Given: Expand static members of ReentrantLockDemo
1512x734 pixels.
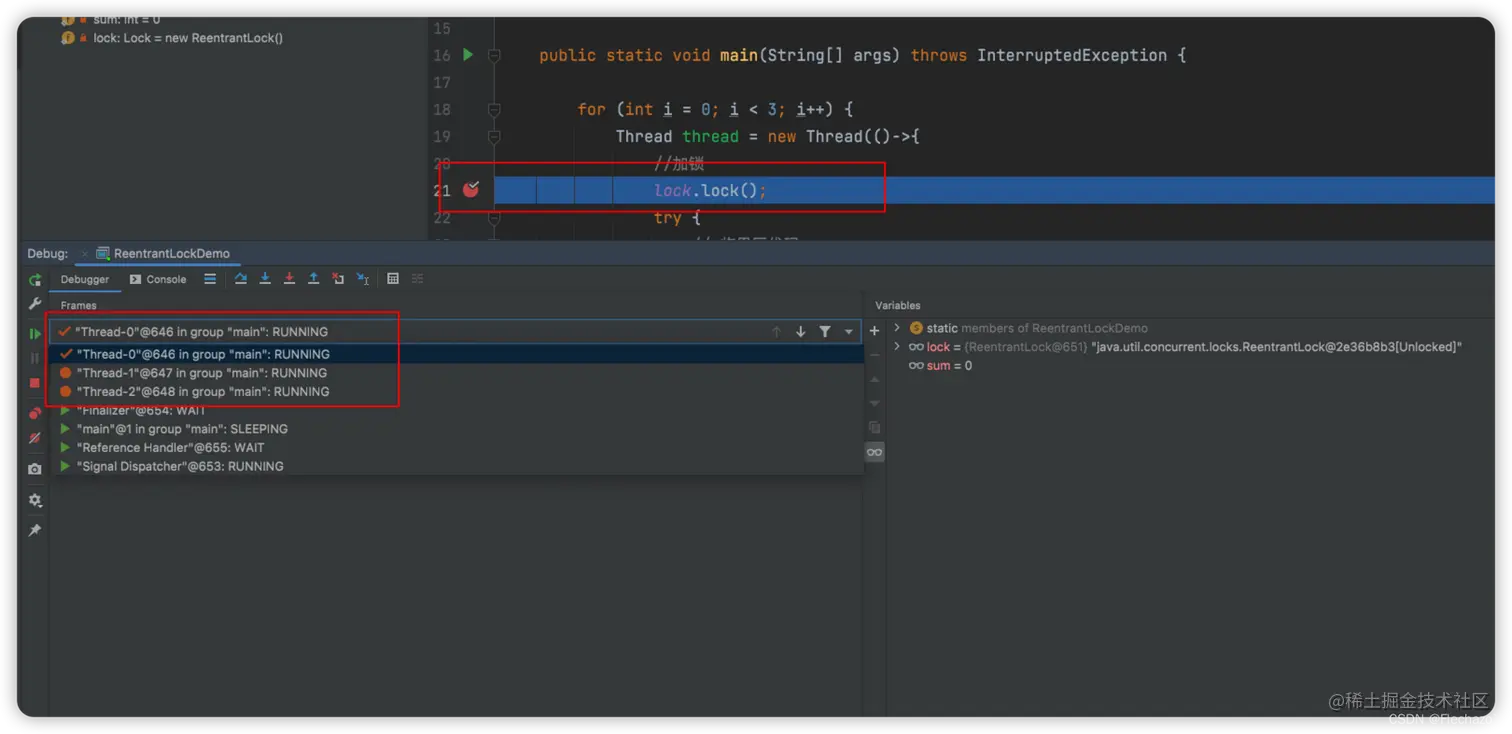Looking at the screenshot, I should click(897, 328).
